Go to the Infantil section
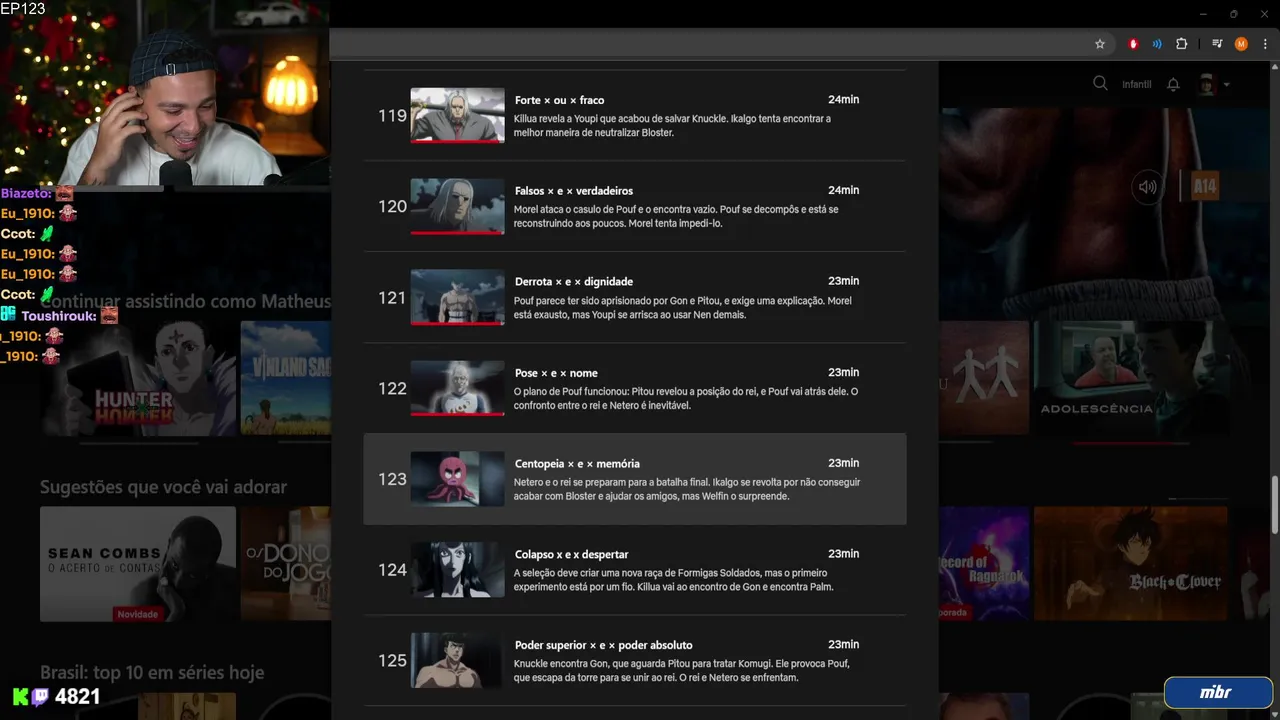 click(1137, 84)
